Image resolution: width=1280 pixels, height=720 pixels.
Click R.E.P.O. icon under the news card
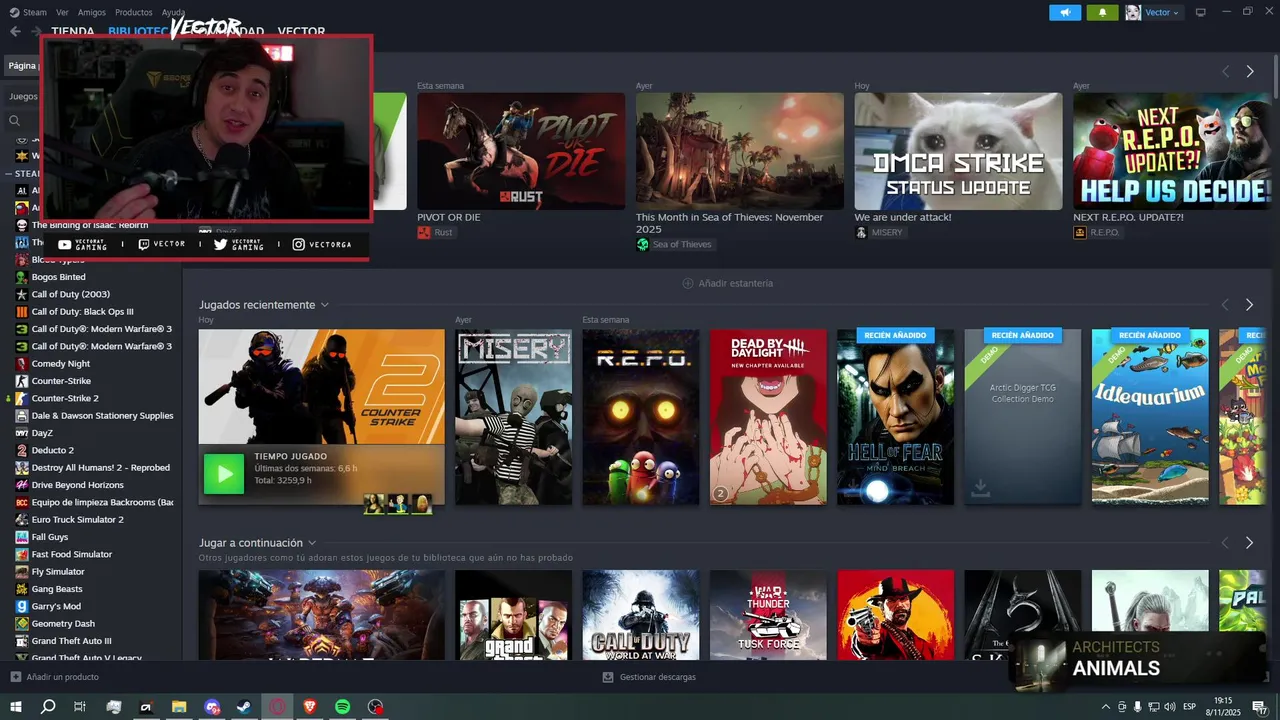pyautogui.click(x=1080, y=232)
